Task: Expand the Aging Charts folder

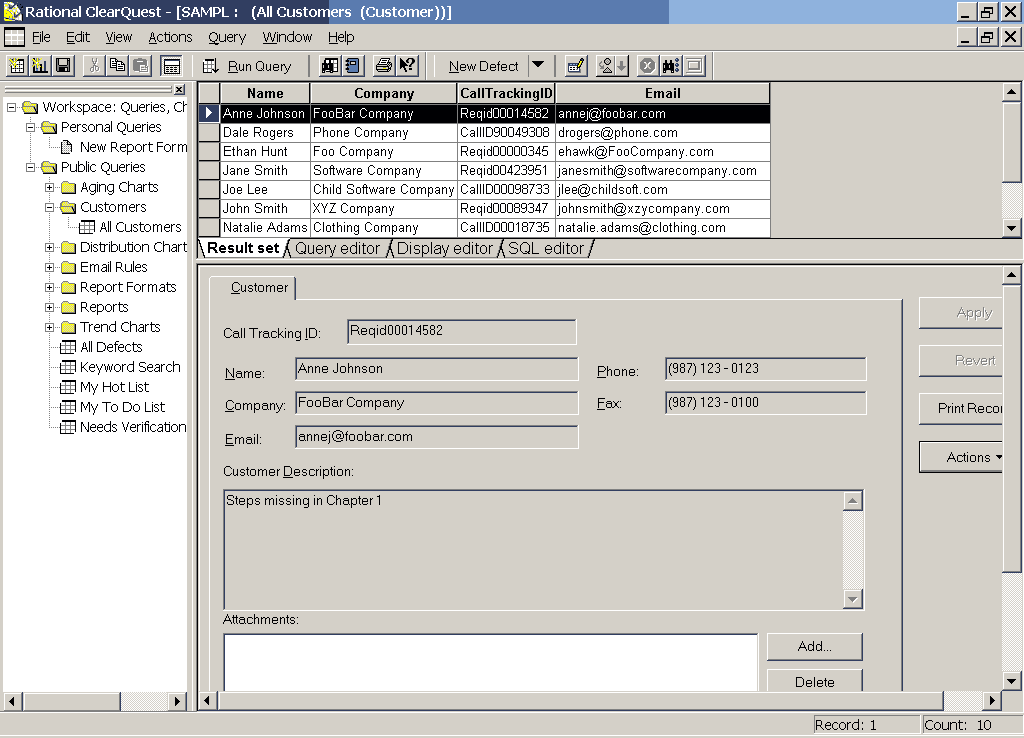Action: coord(50,187)
